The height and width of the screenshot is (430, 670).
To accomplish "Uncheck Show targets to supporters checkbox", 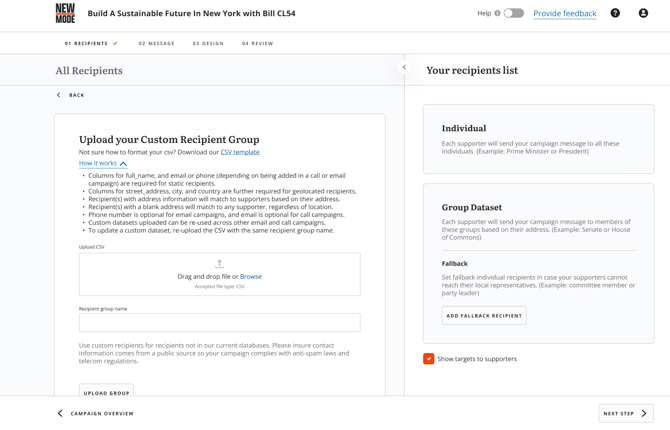I will (x=428, y=359).
